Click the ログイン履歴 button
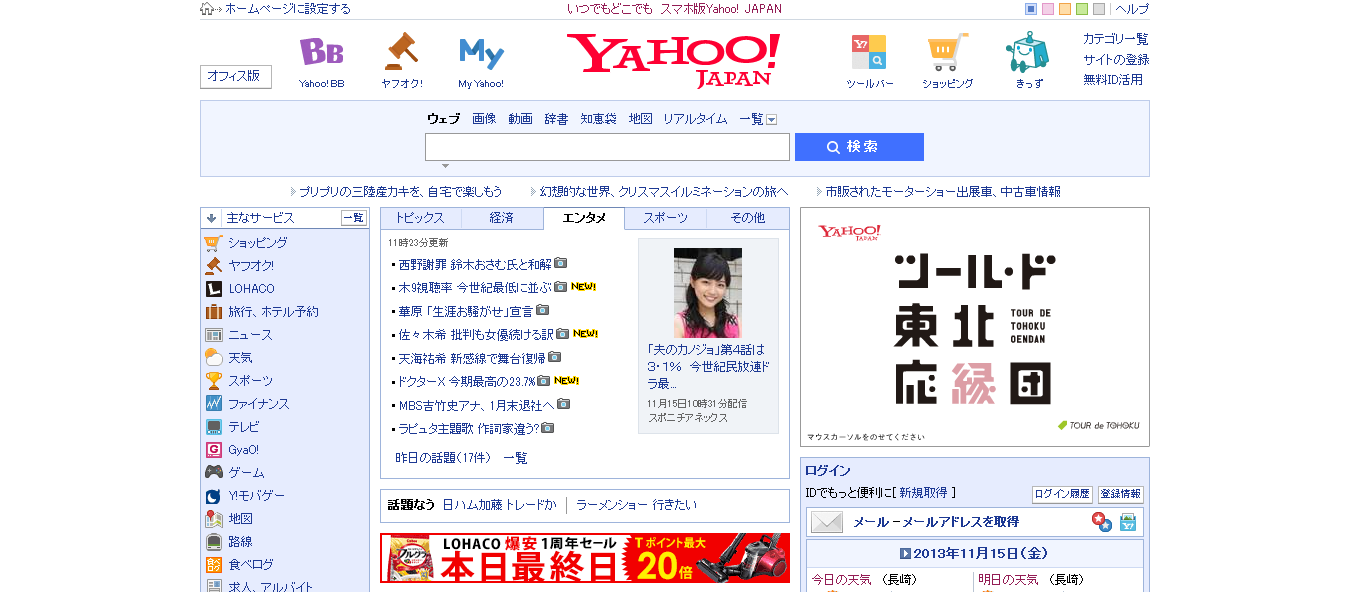 (1062, 494)
